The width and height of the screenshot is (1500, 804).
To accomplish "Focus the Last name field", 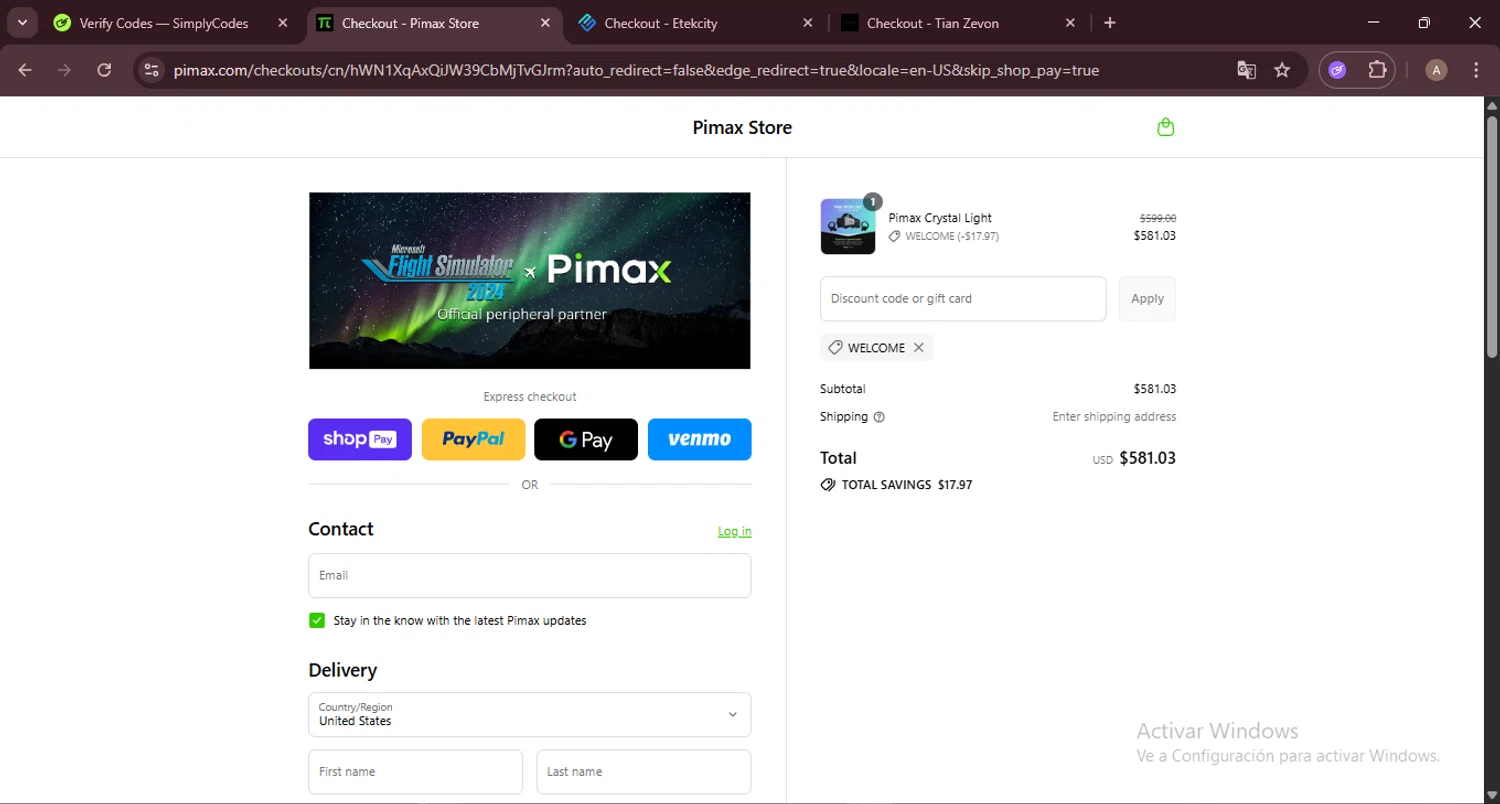I will pyautogui.click(x=643, y=772).
